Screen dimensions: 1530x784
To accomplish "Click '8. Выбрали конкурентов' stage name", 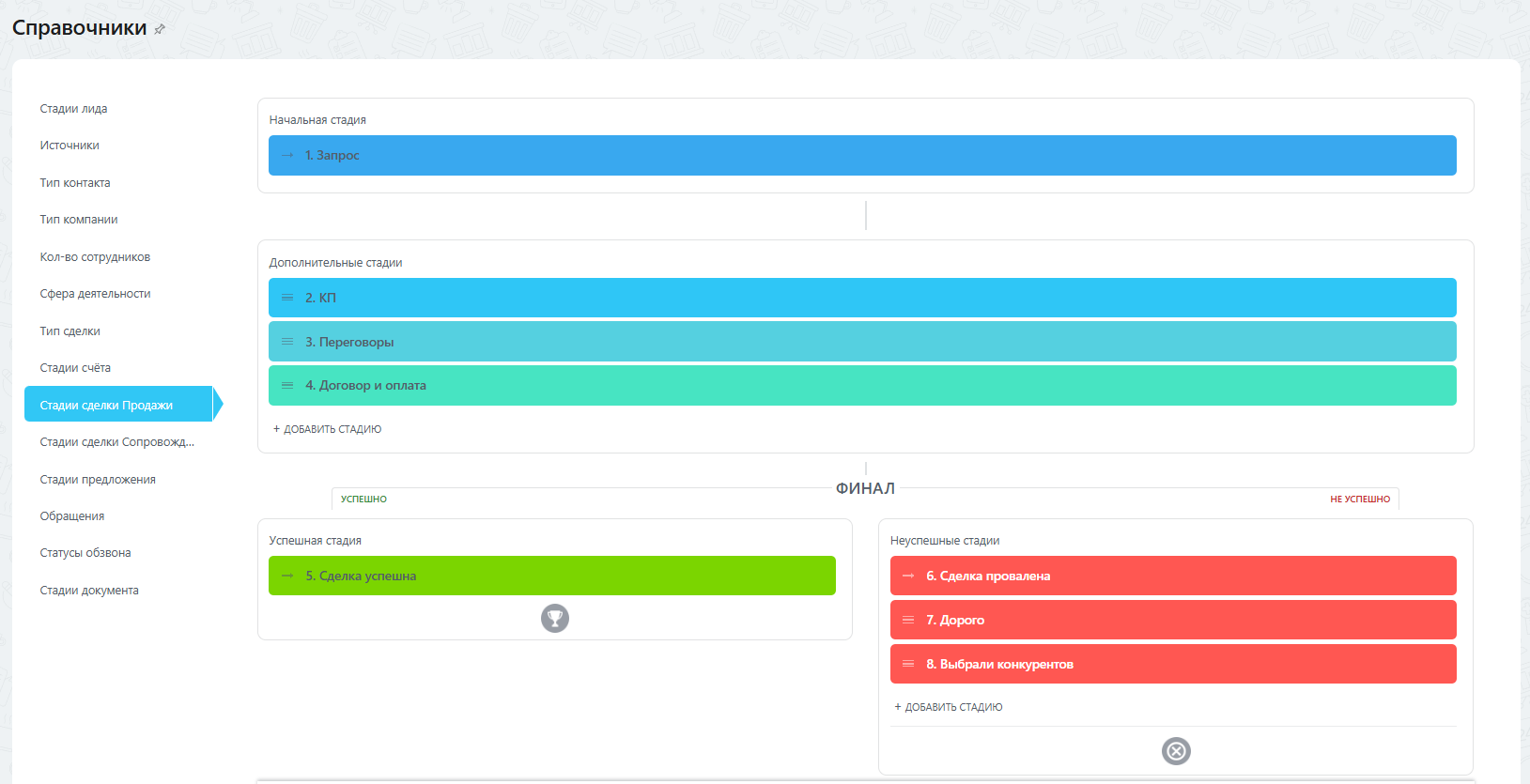I will [x=999, y=664].
